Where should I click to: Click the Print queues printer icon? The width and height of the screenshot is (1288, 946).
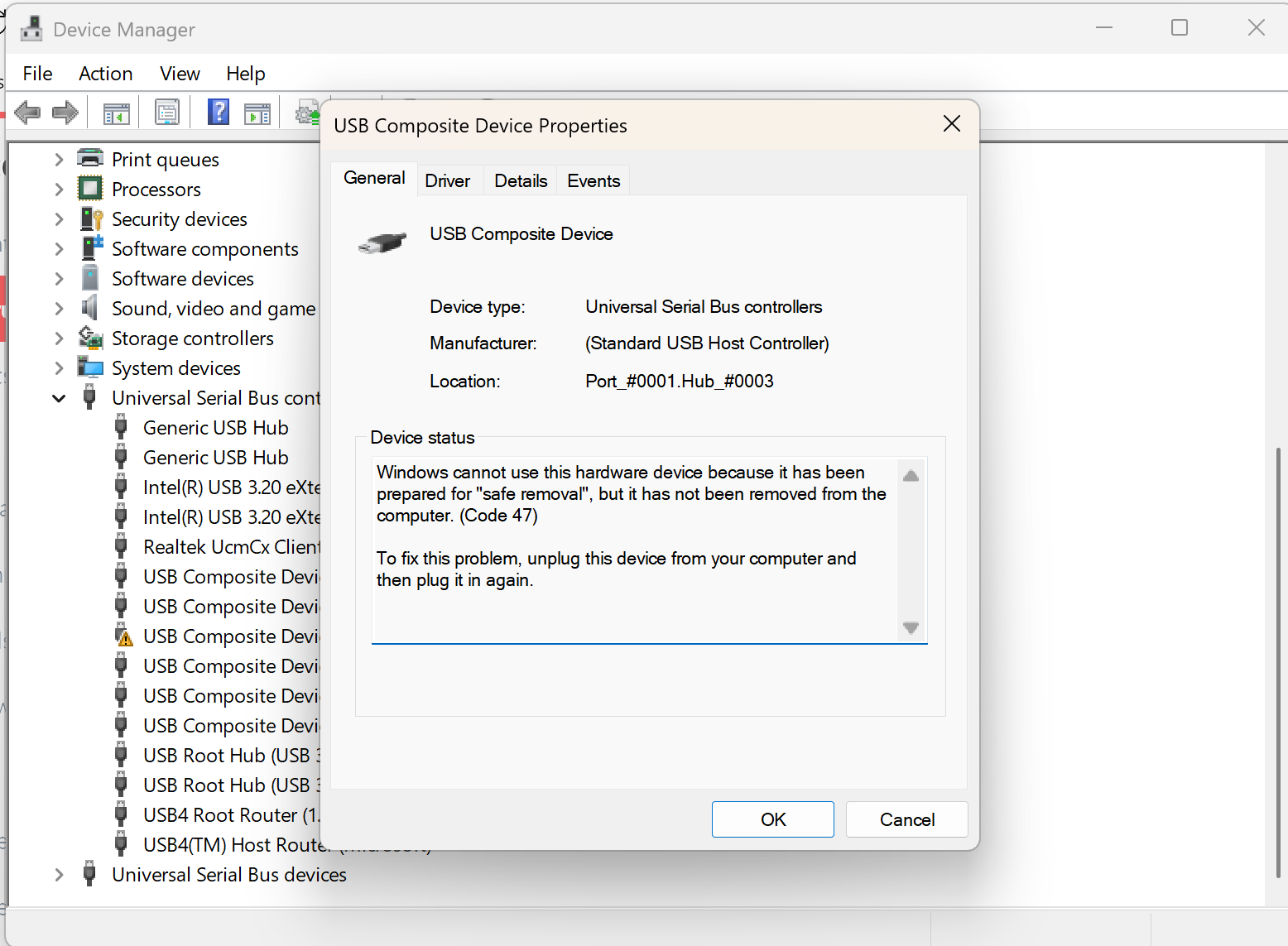(90, 158)
